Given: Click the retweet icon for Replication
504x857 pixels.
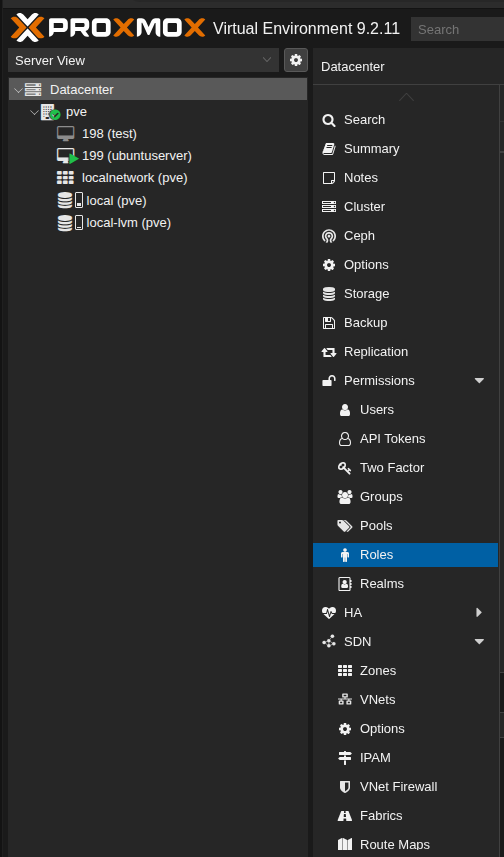Looking at the screenshot, I should [x=329, y=352].
